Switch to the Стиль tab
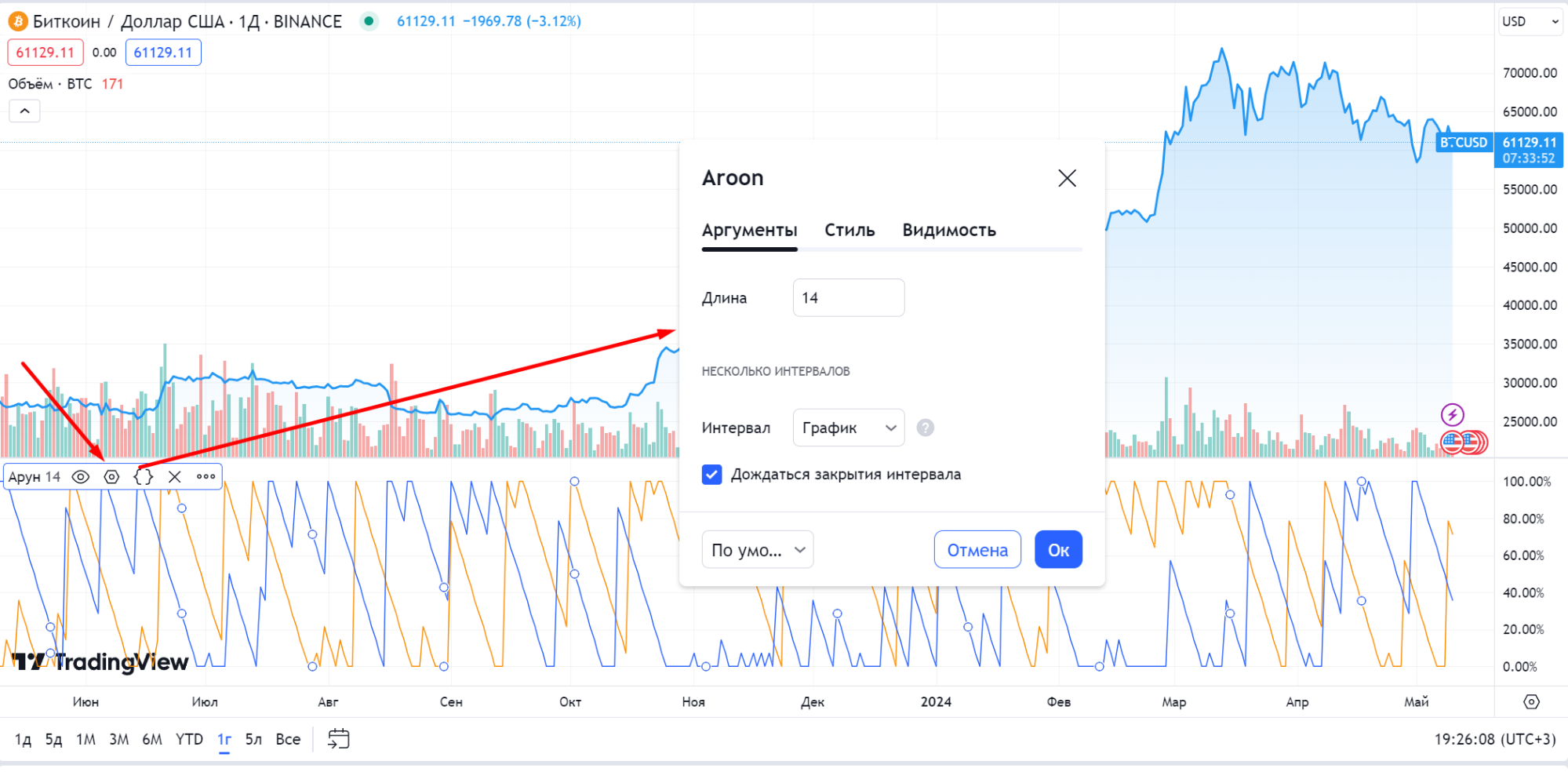This screenshot has width=1568, height=772. click(849, 230)
